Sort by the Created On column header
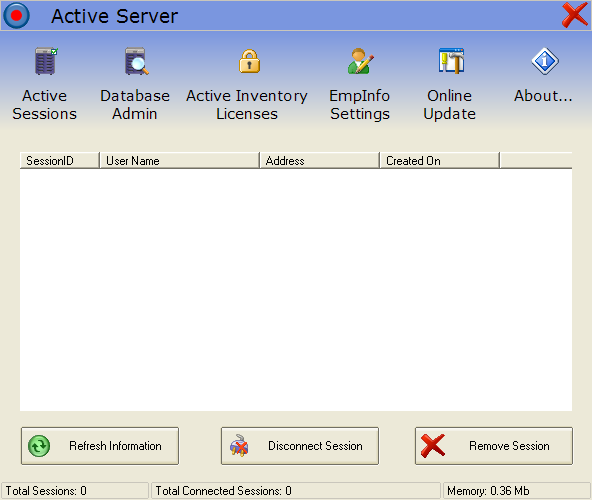The image size is (592, 500). click(439, 160)
